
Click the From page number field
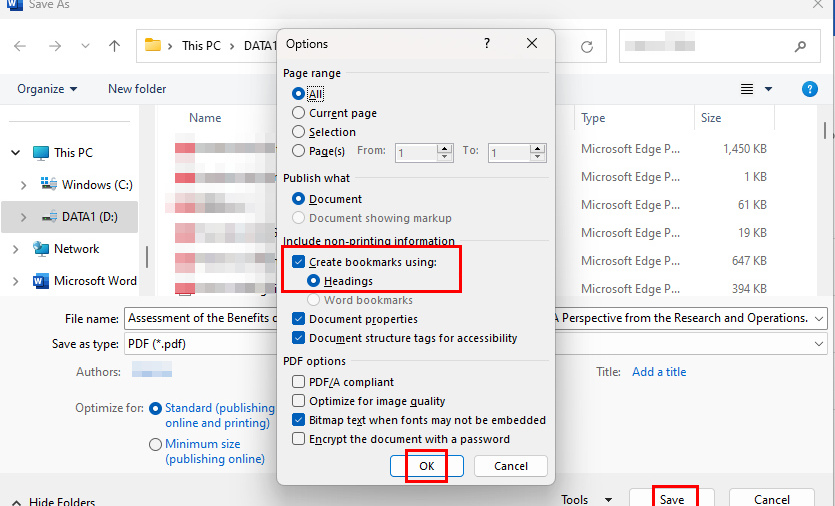(416, 153)
